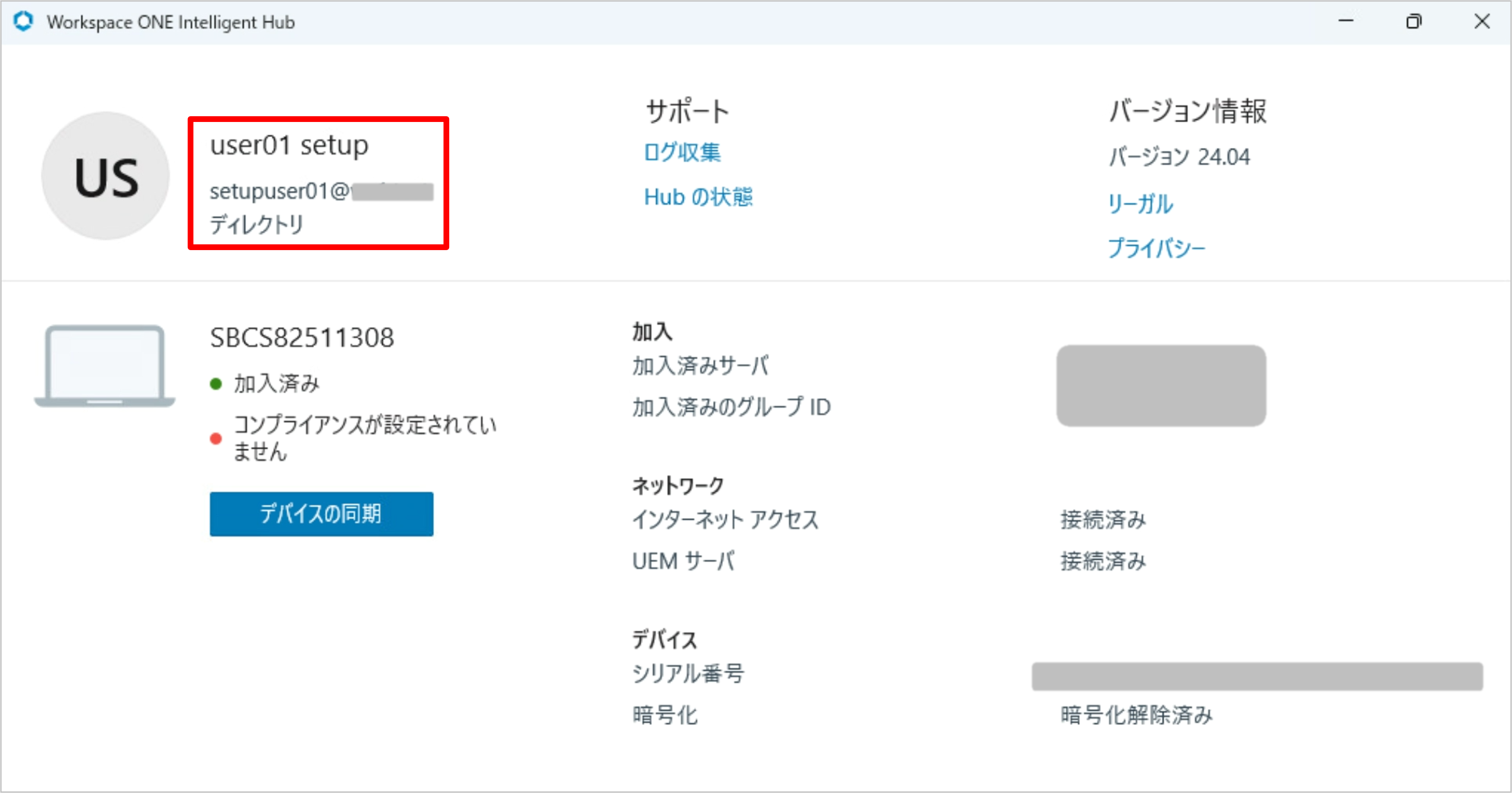This screenshot has height=793, width=1512.
Task: Select the user name 'user01 setup'
Action: click(x=290, y=145)
